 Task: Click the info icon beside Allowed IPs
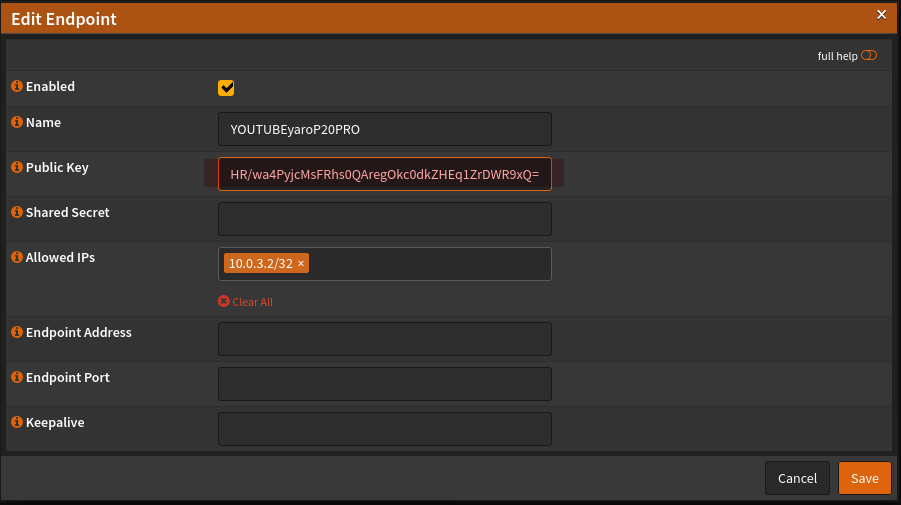[17, 257]
